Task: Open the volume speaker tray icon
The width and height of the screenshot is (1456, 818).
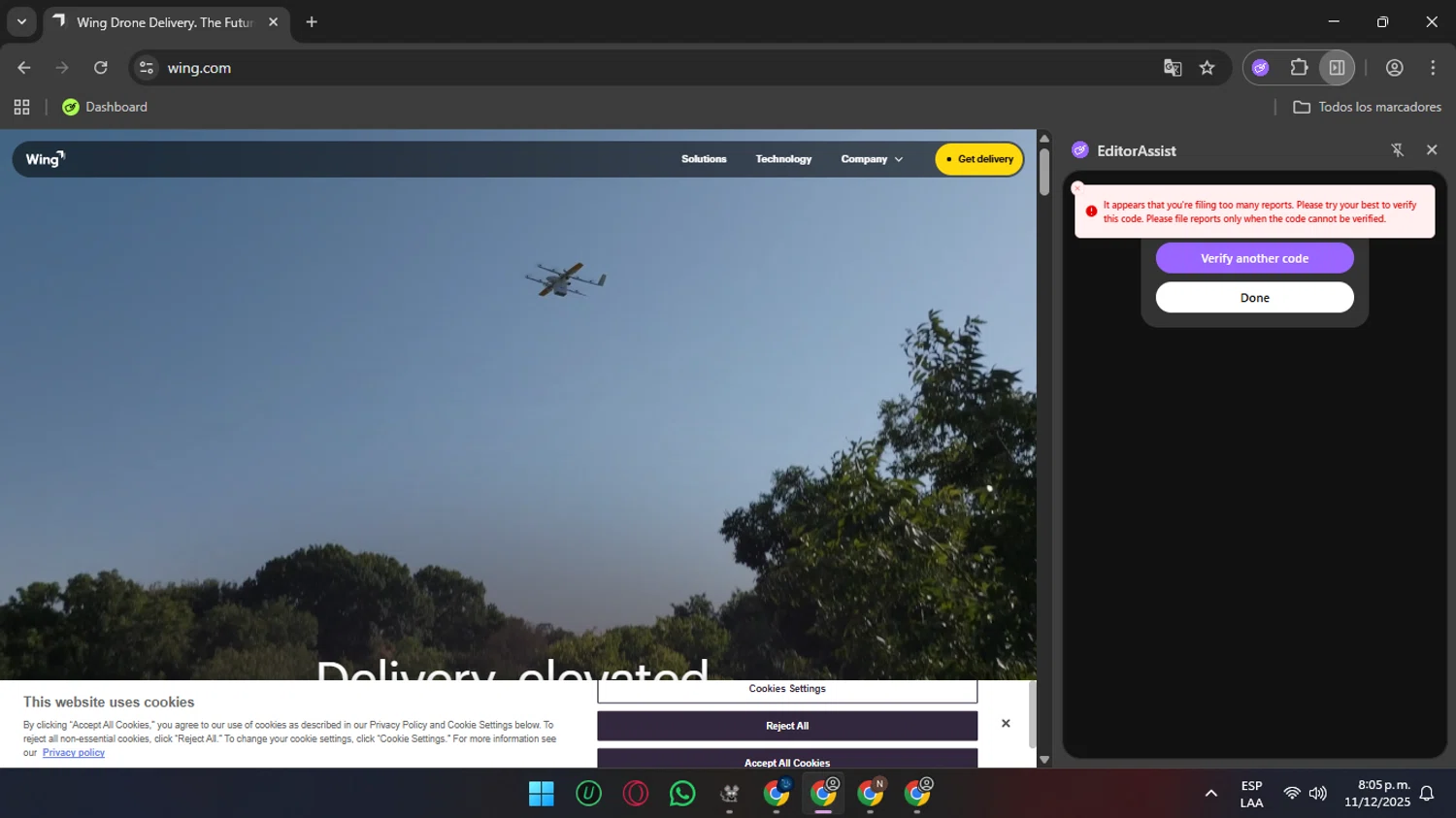Action: [x=1317, y=794]
